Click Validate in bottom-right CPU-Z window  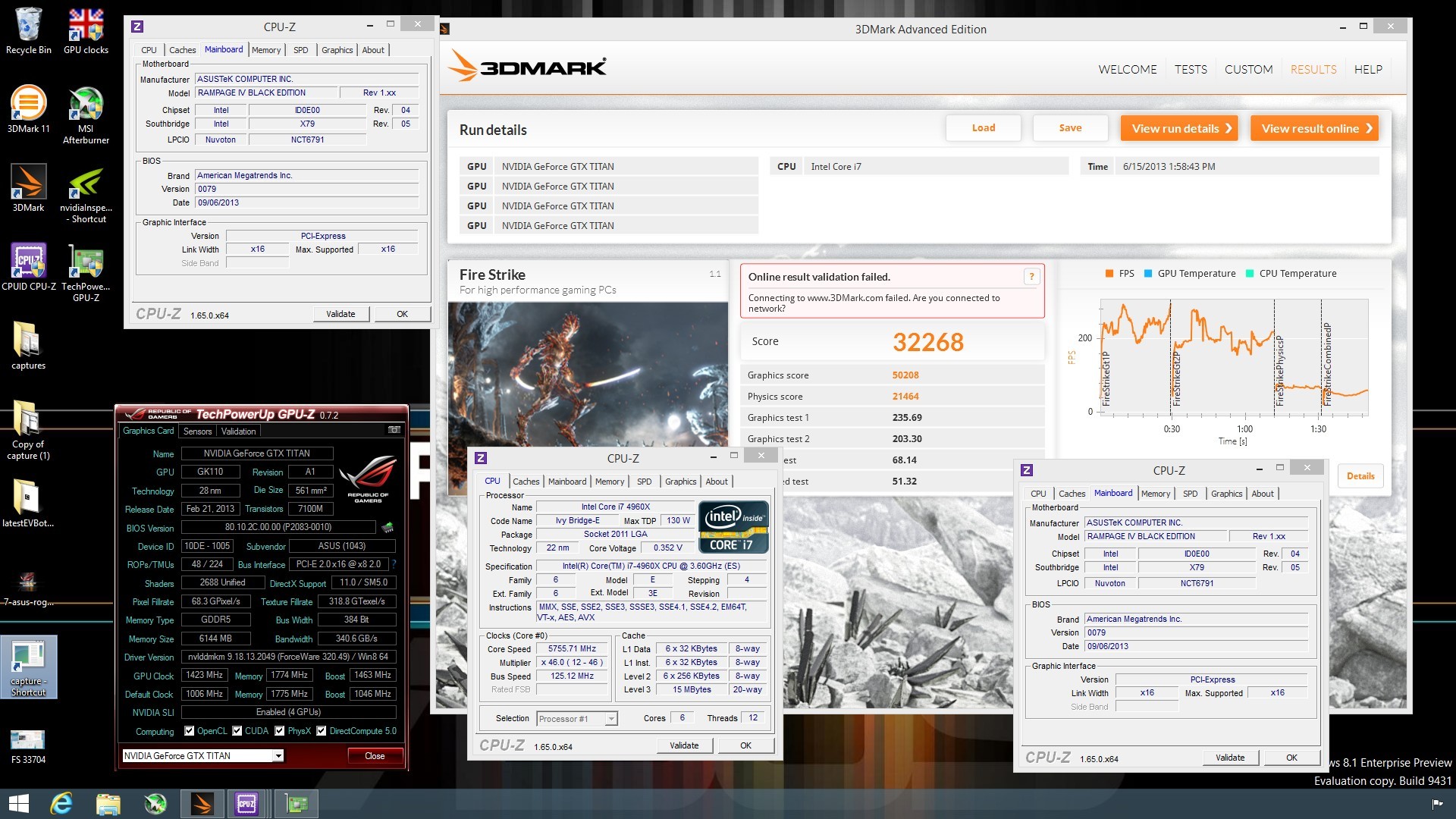click(x=1230, y=758)
